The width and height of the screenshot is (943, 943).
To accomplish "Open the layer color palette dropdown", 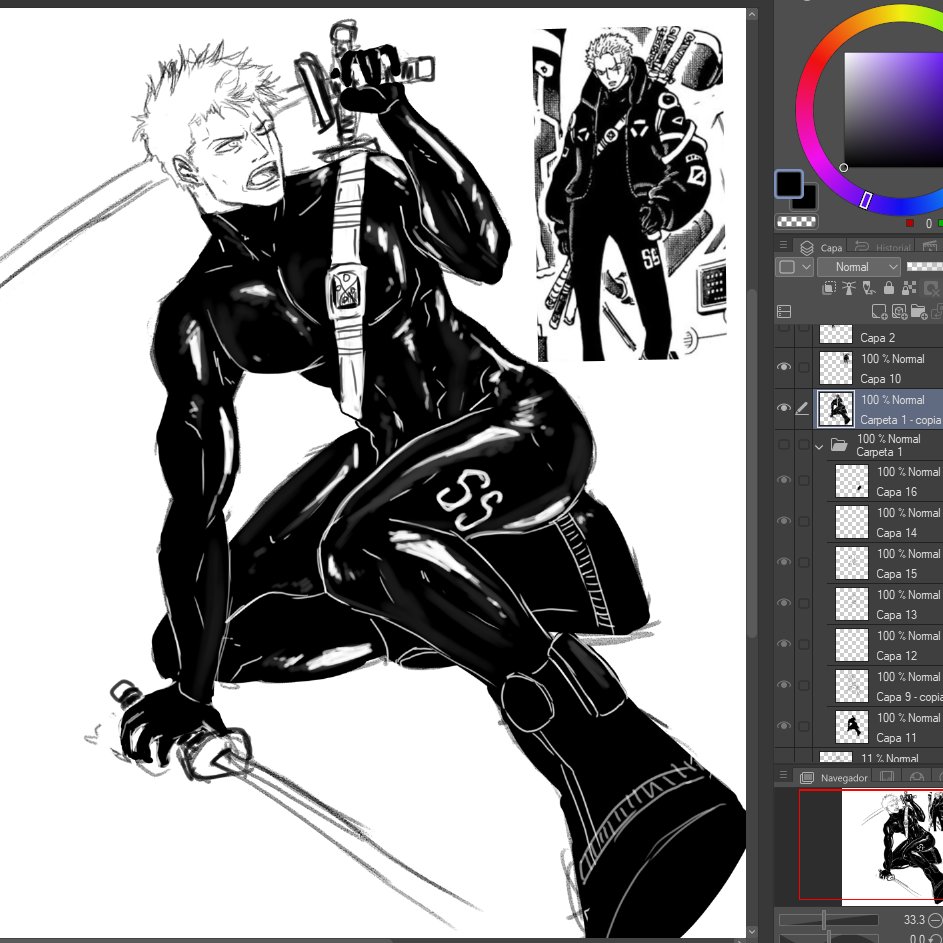I will [794, 266].
